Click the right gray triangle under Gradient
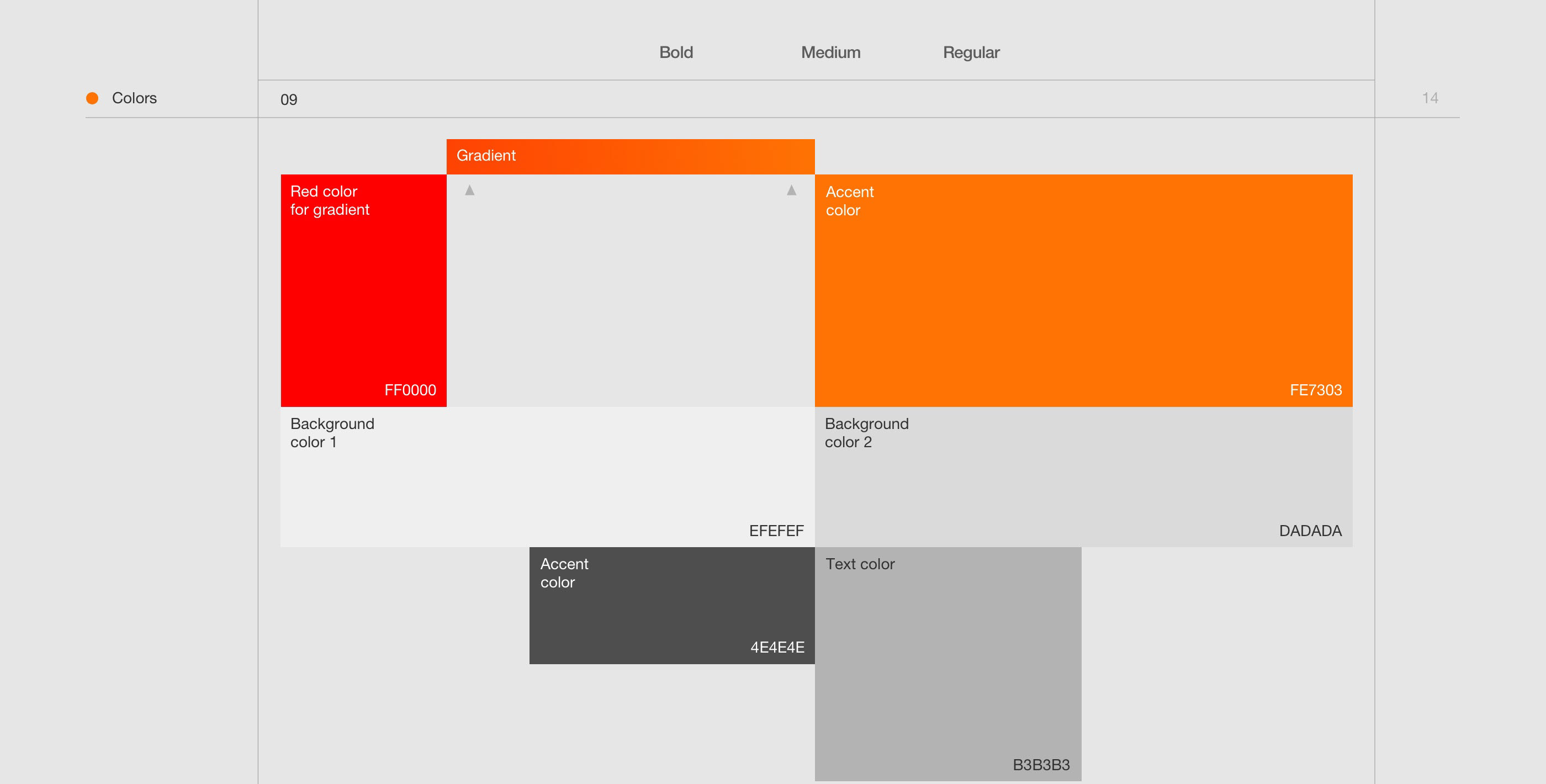 (792, 190)
